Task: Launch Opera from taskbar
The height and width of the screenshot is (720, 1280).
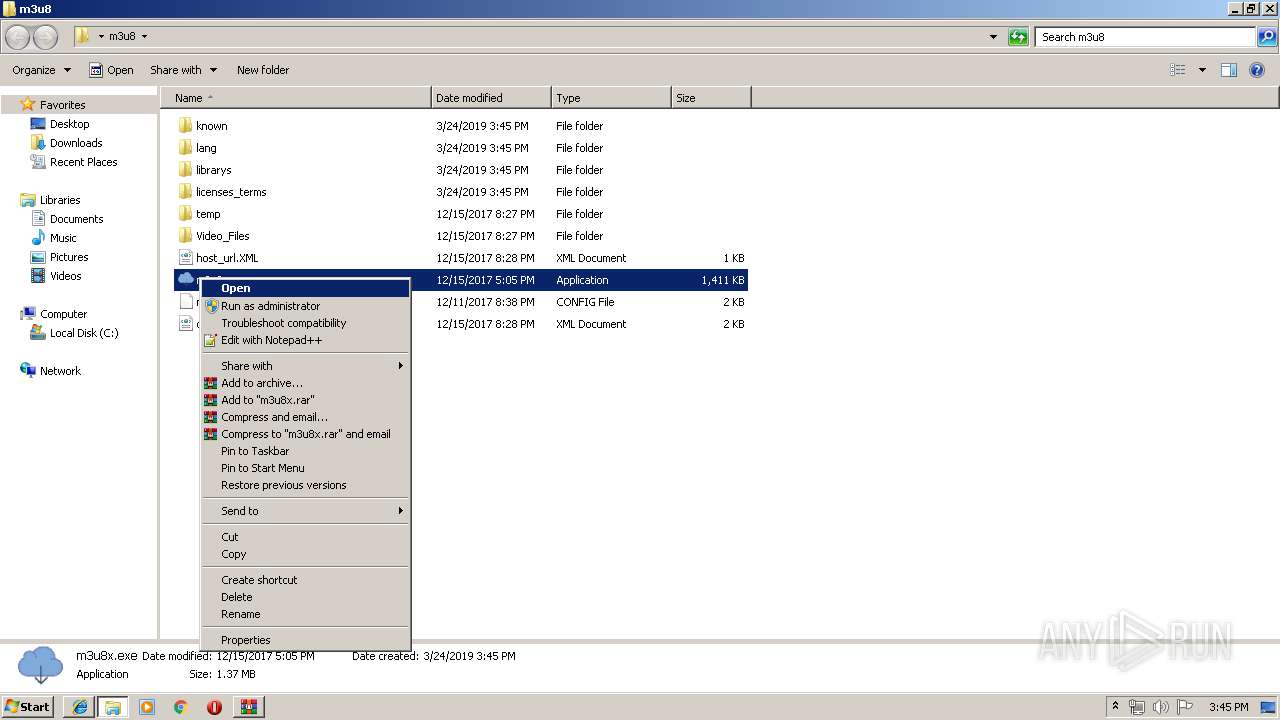Action: (214, 707)
